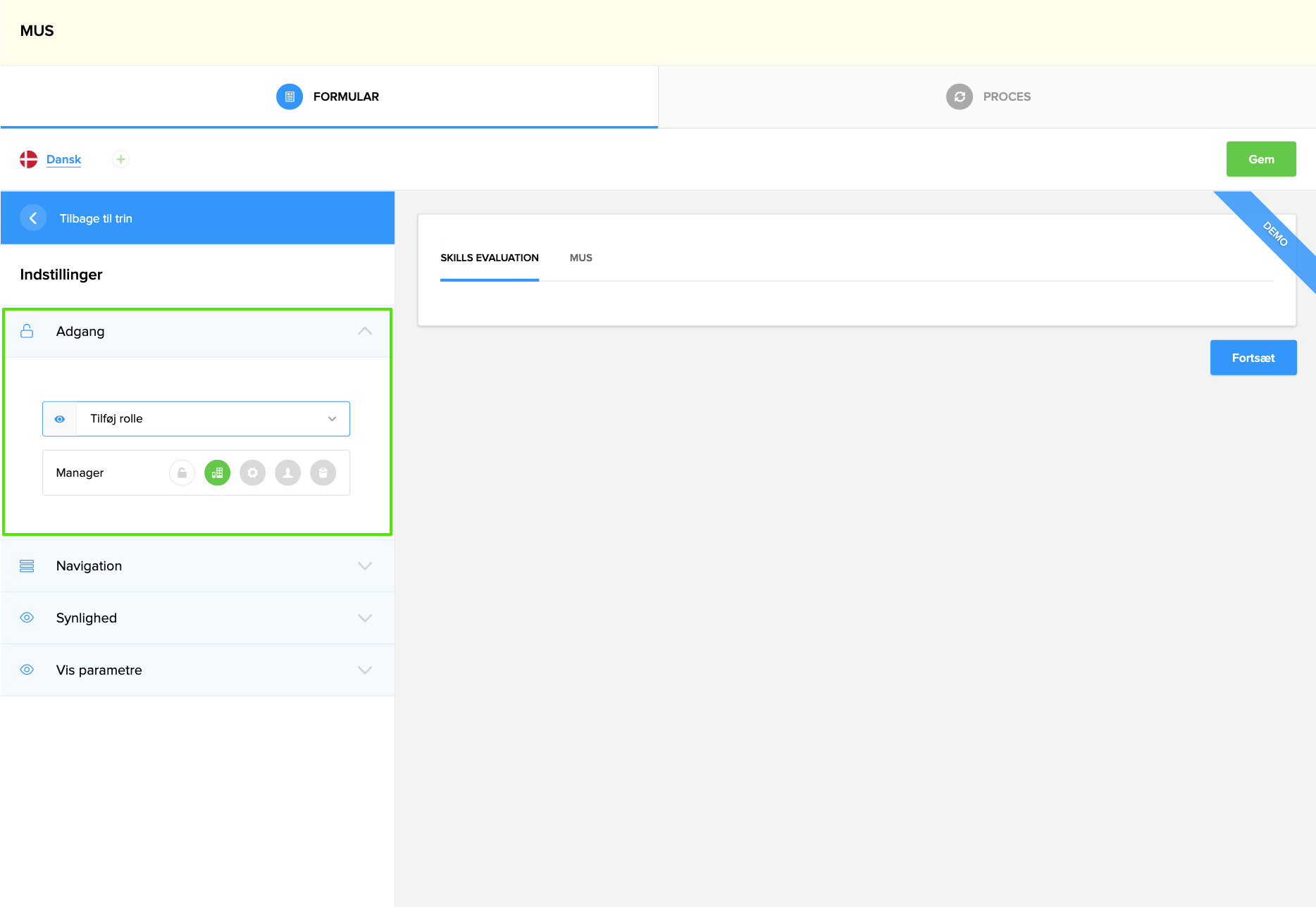Toggle the eye icon beside Tilføj rolle

click(60, 419)
